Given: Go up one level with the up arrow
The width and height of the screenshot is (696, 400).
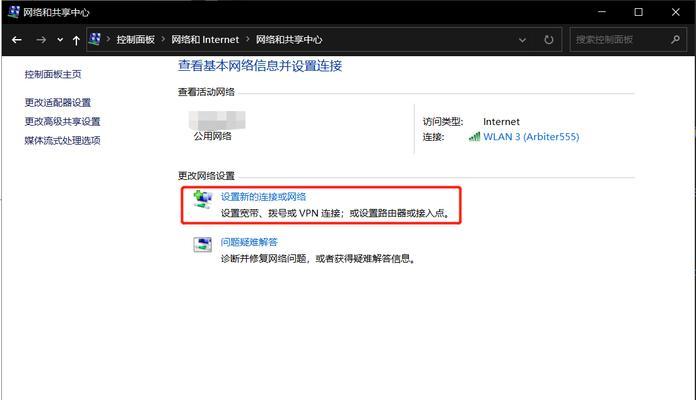Looking at the screenshot, I should [x=76, y=40].
